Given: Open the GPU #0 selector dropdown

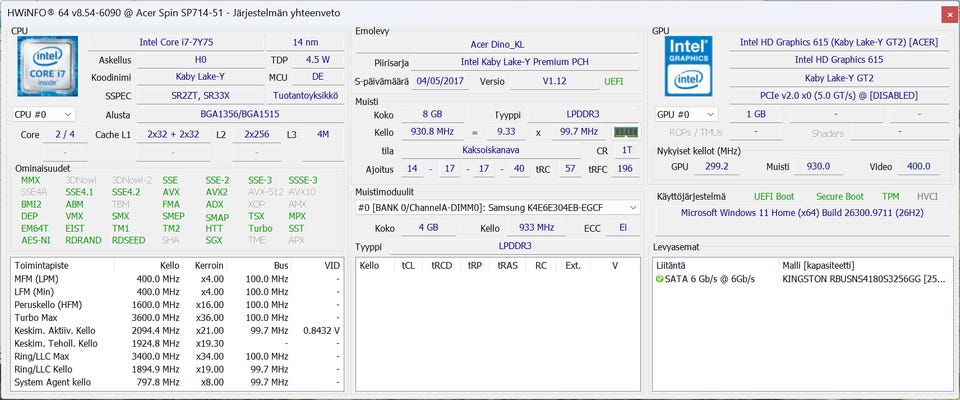Looking at the screenshot, I should (686, 115).
